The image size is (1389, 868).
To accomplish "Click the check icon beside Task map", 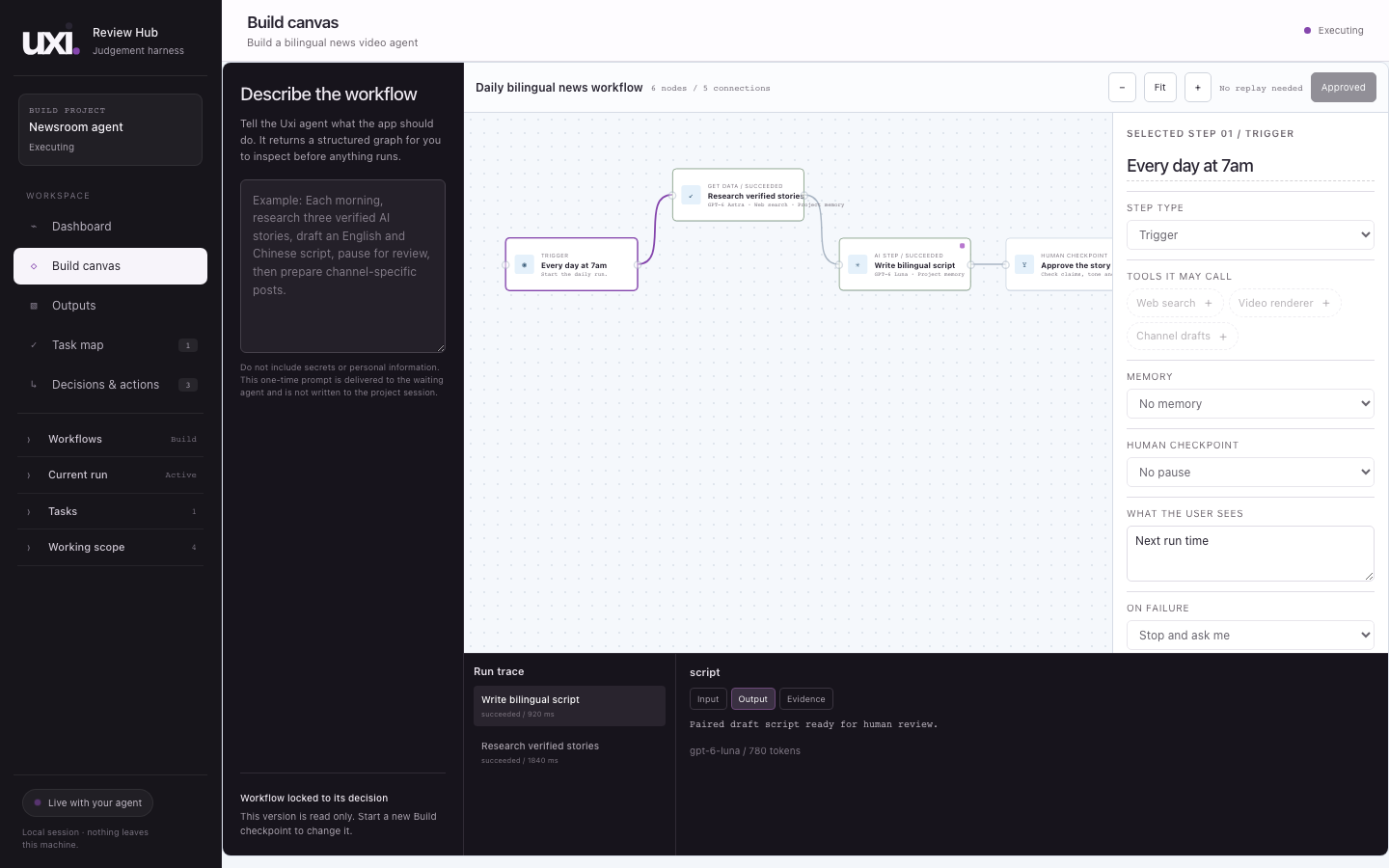I will [34, 345].
